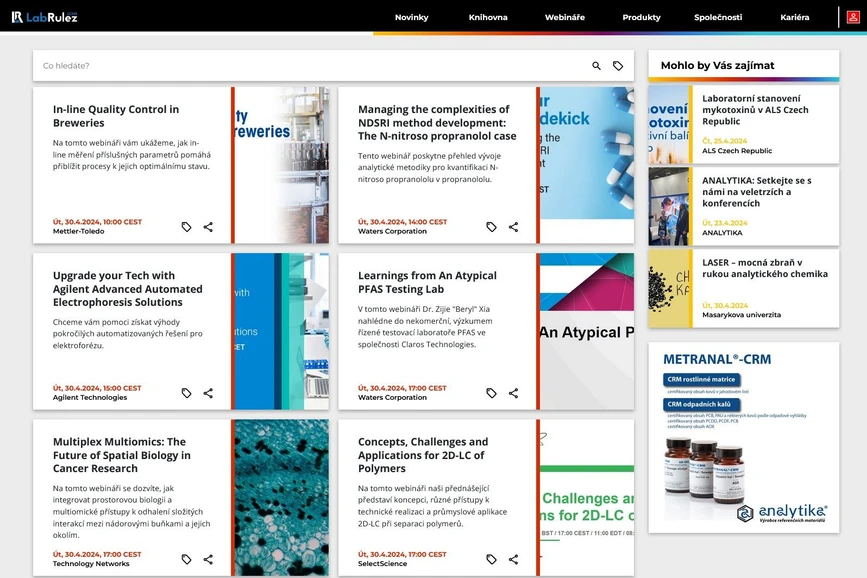Screen dimensions: 867x578
Task: Click date 'Út, 30.4.2024, 15:00 CEST'
Action: click(97, 388)
